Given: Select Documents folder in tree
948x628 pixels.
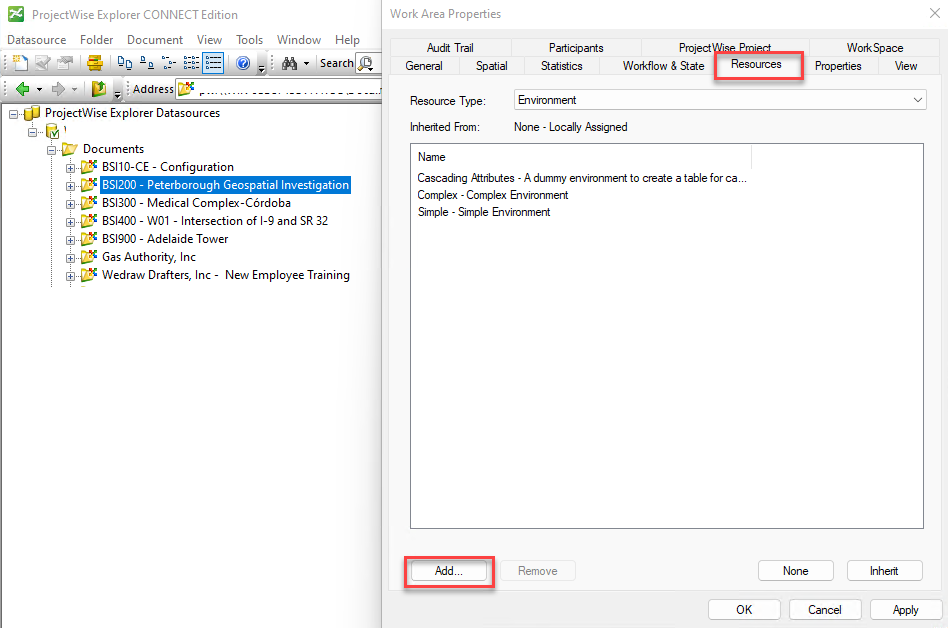Looking at the screenshot, I should [113, 149].
